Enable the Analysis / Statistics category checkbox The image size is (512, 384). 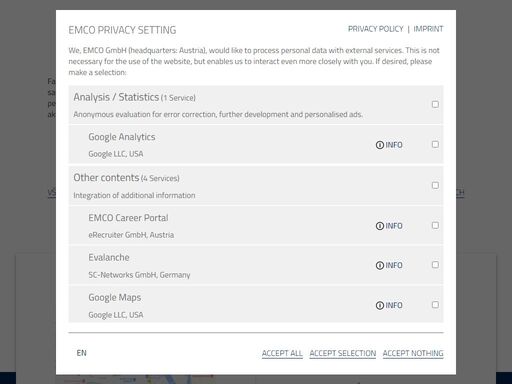(x=435, y=104)
